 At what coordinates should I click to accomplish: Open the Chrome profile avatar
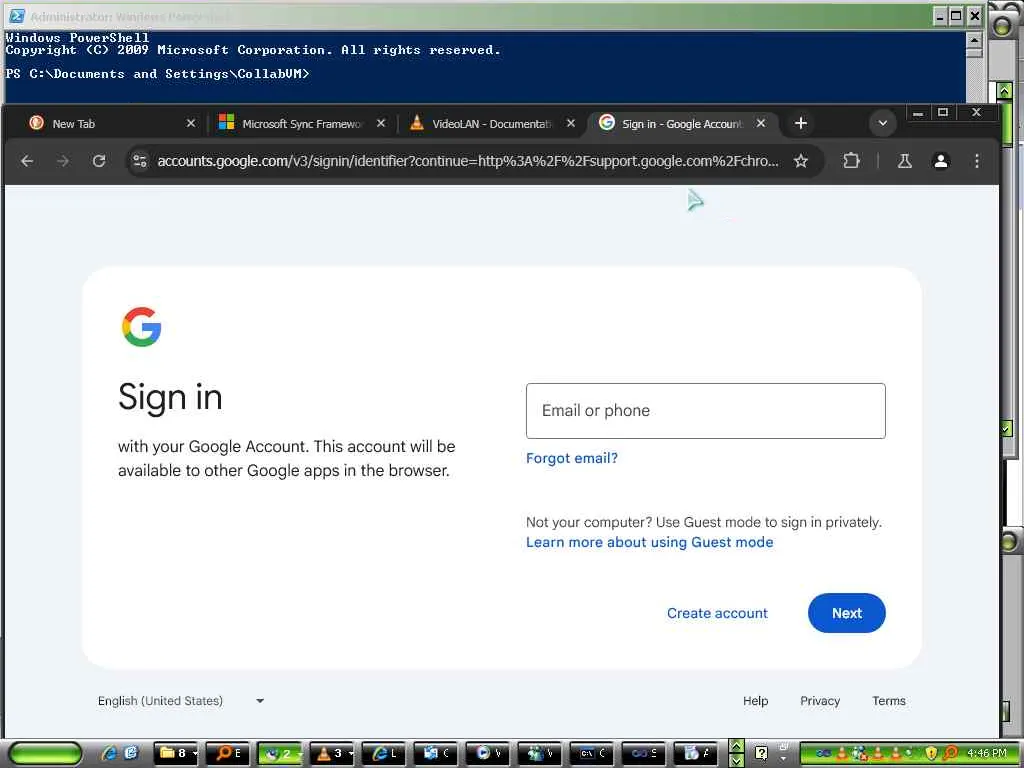coord(940,161)
